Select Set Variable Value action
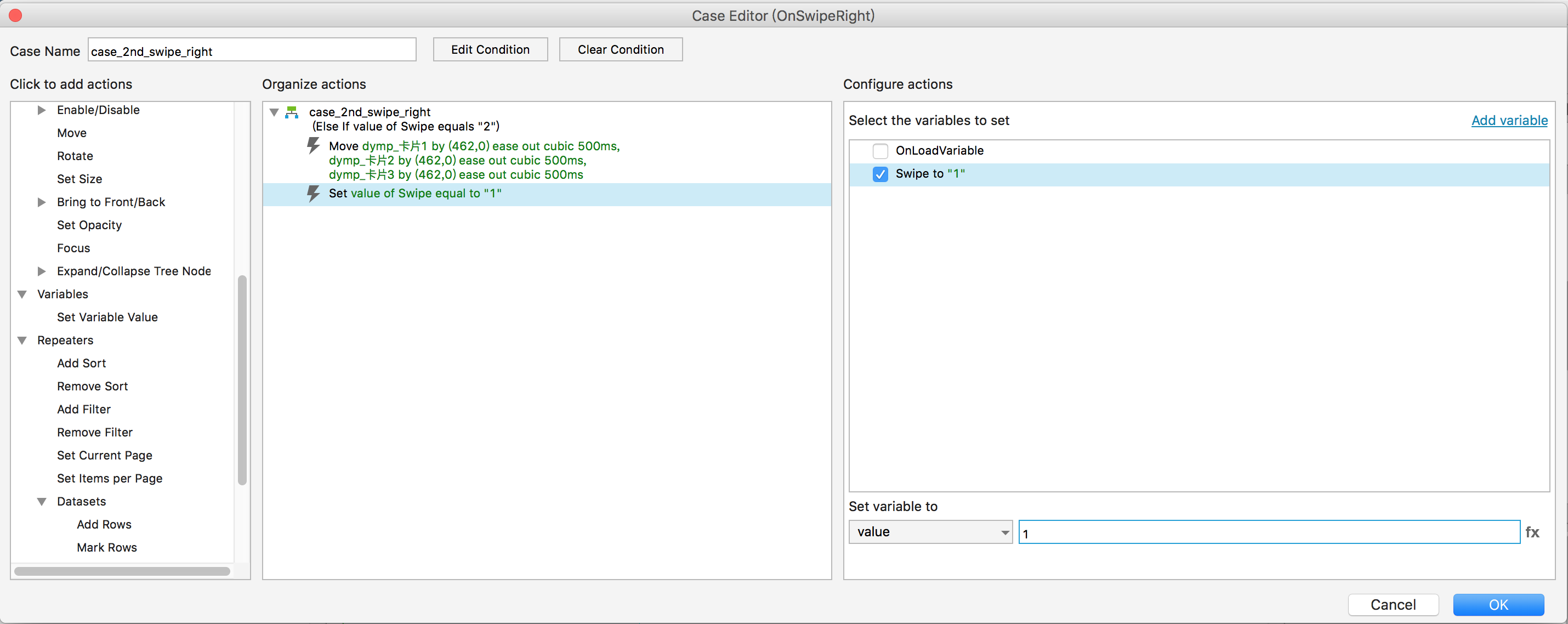Image resolution: width=1568 pixels, height=624 pixels. coord(107,317)
